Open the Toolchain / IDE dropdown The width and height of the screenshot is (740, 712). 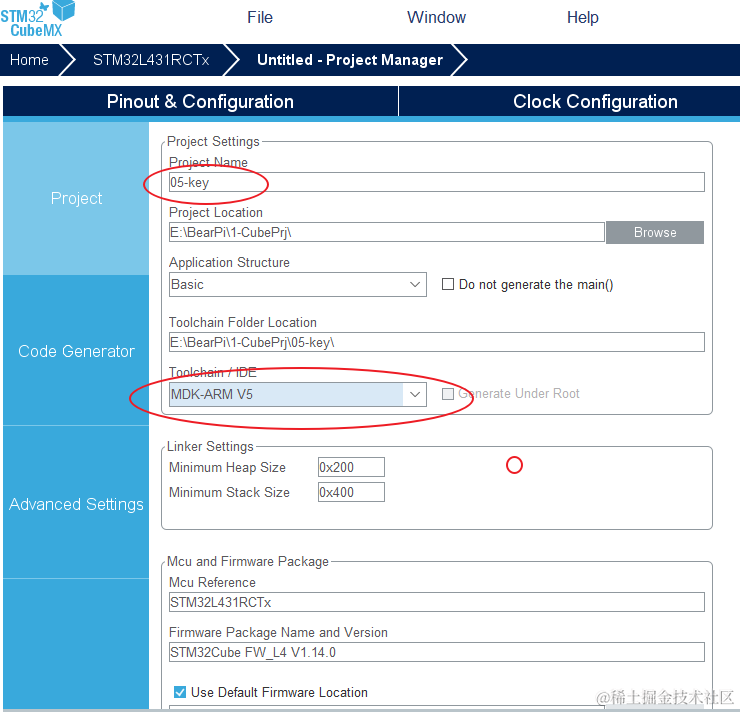[298, 394]
